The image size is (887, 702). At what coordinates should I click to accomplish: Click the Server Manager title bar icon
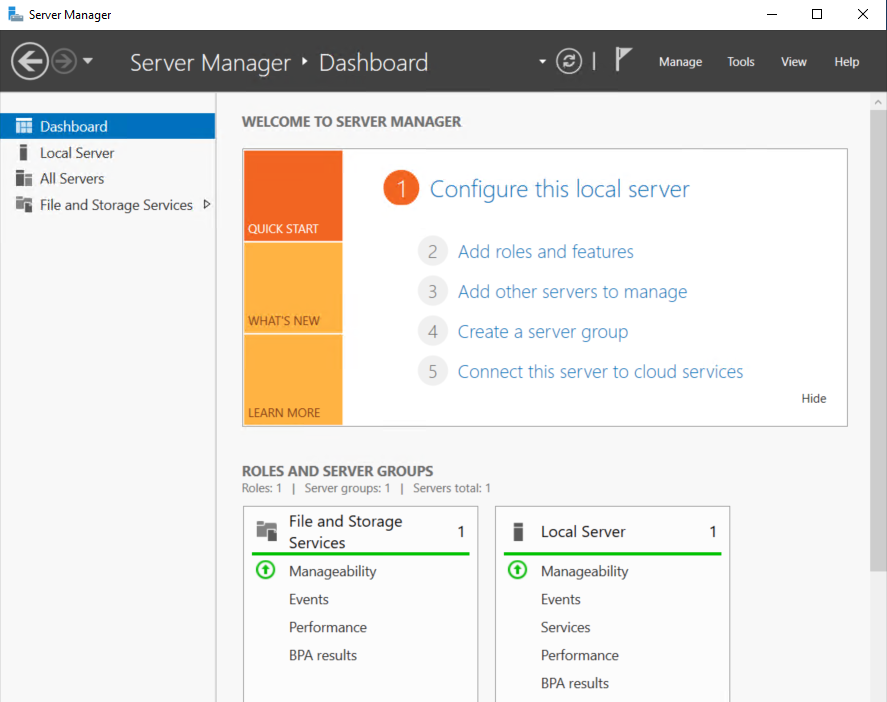click(15, 14)
